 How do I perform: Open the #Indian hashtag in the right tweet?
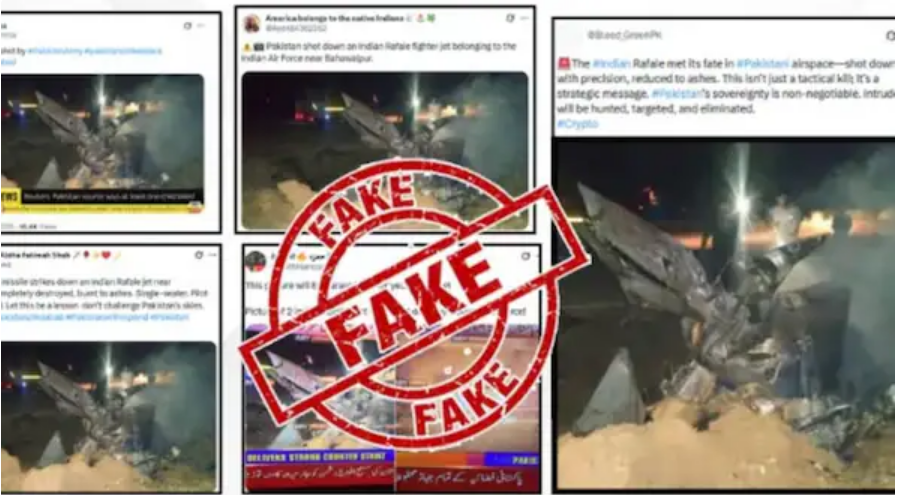point(611,64)
